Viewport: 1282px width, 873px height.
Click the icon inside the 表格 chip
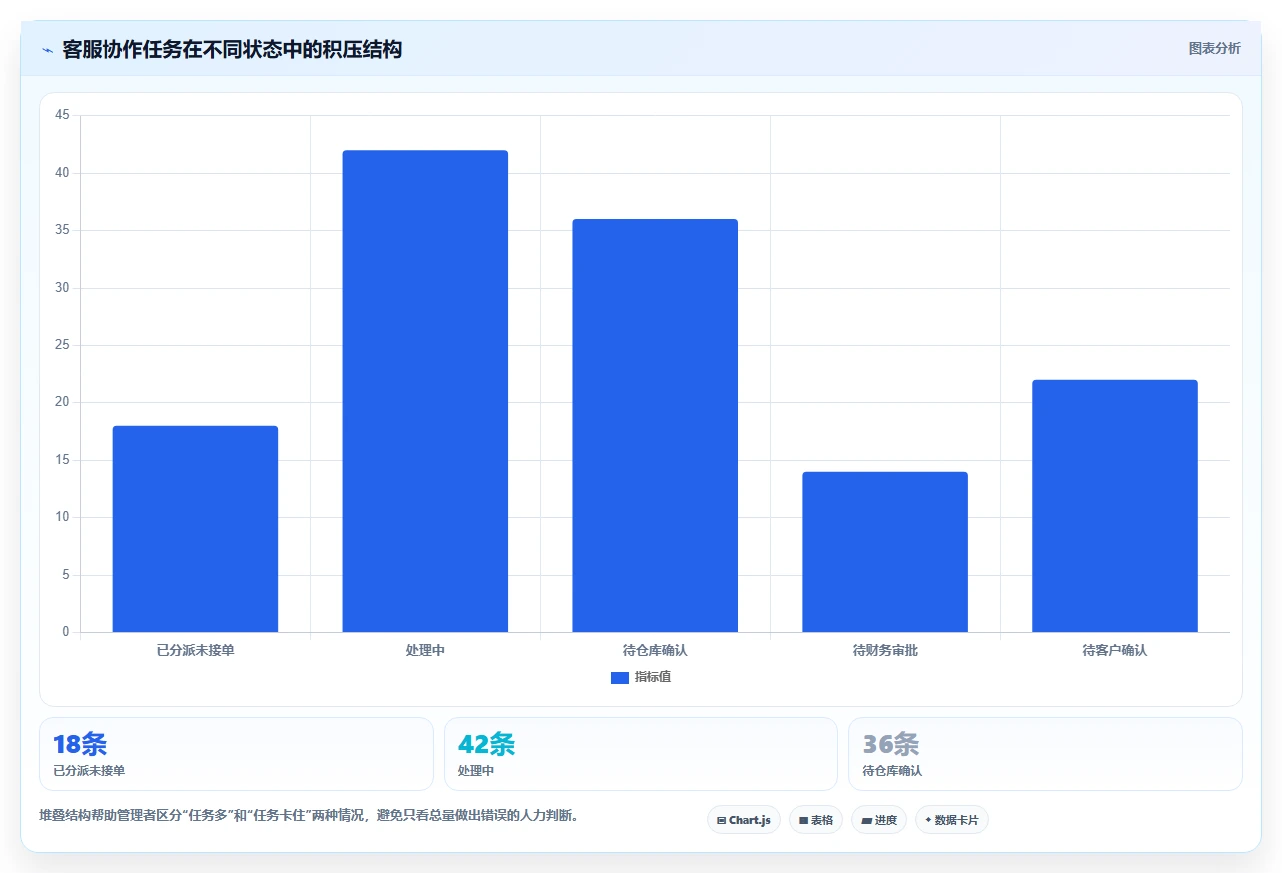tap(803, 820)
